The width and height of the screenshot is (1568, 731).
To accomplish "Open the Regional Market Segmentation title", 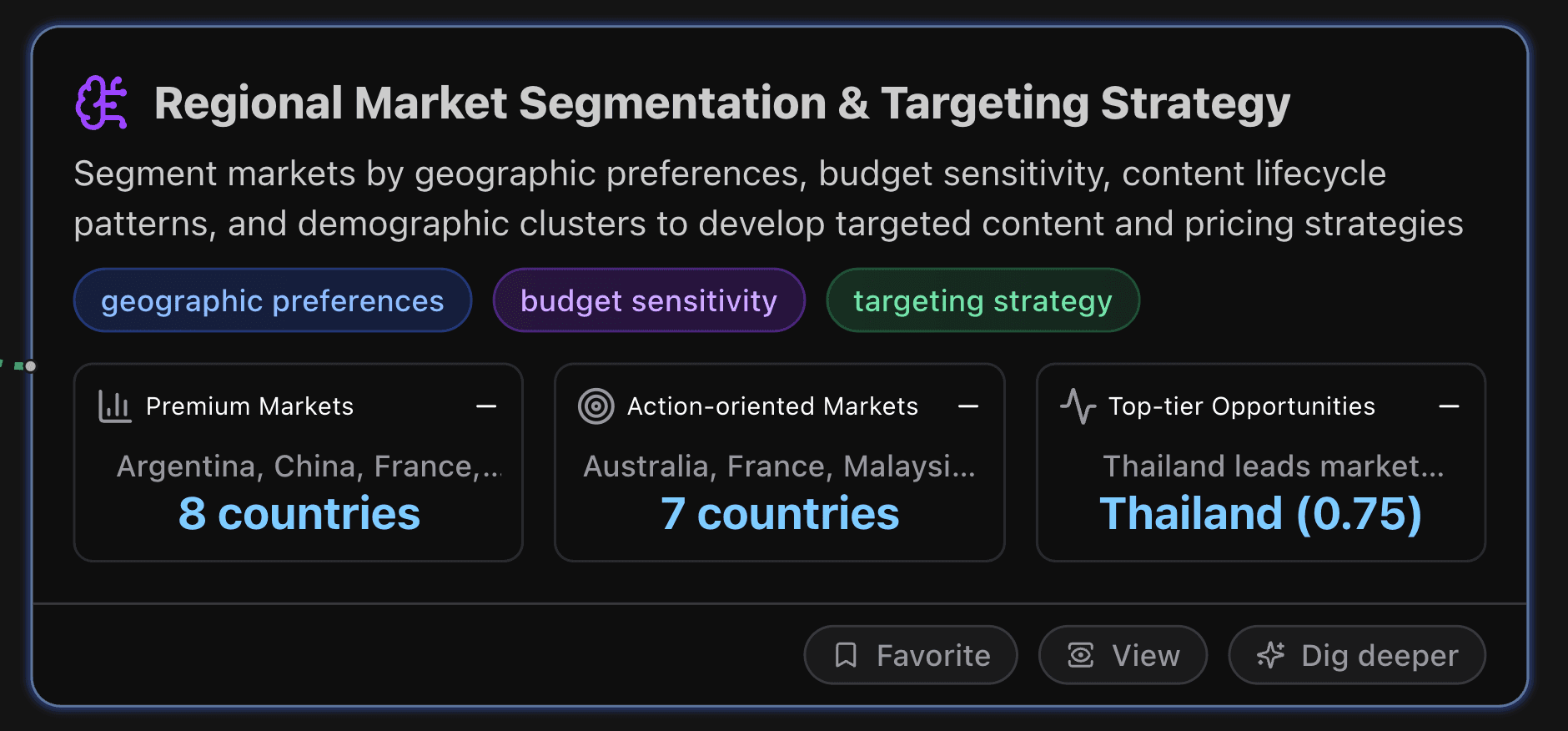I will coord(722,103).
